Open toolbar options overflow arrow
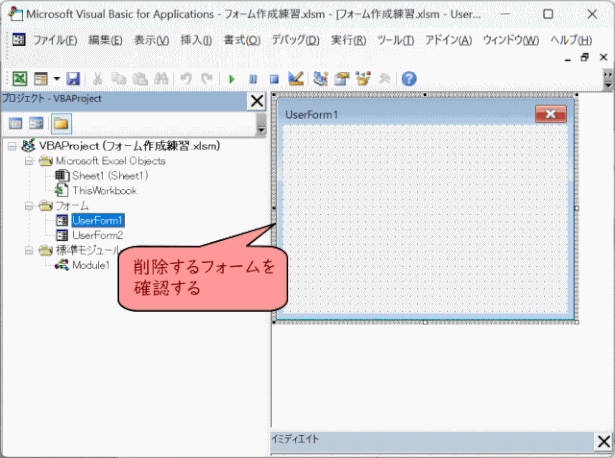The height and width of the screenshot is (458, 615). coord(608,80)
